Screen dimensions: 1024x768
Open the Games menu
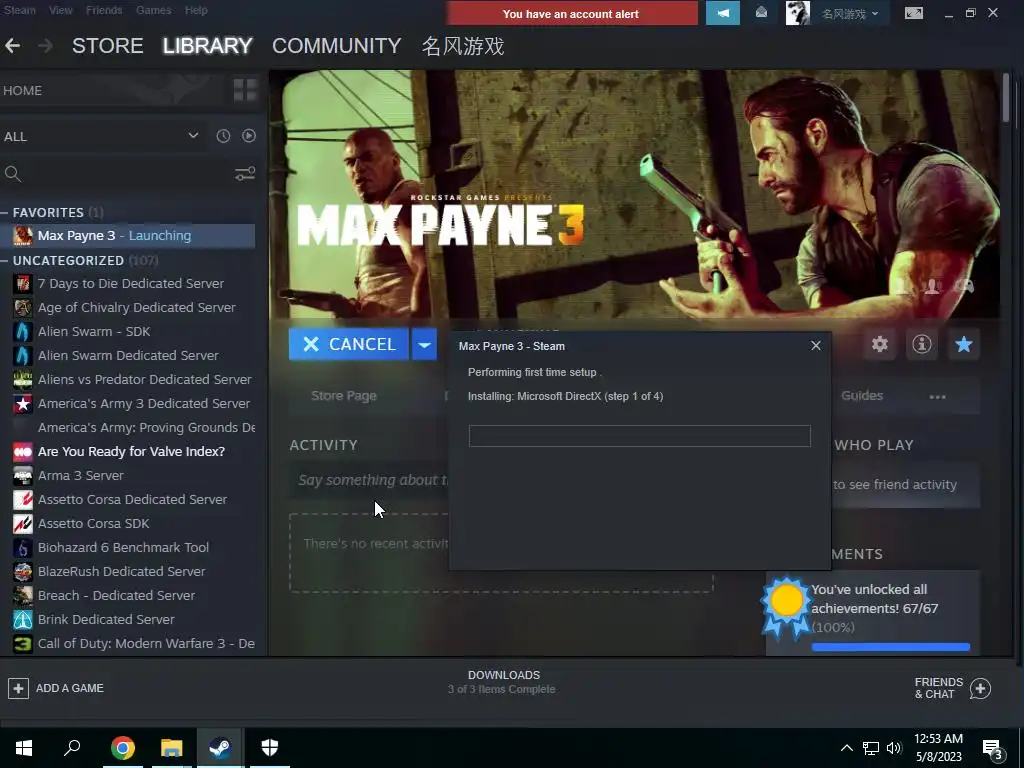coord(153,10)
